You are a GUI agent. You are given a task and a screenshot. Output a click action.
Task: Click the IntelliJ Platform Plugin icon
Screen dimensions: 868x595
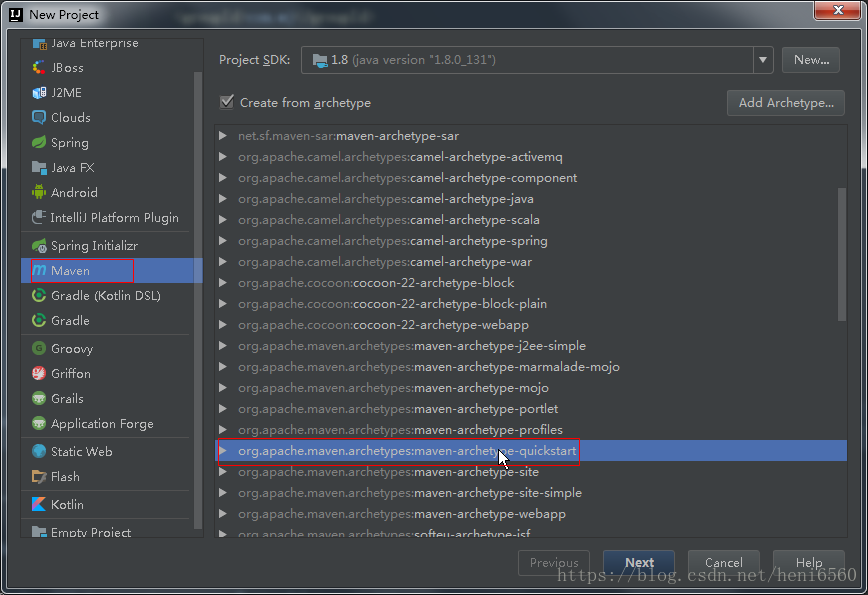(39, 218)
